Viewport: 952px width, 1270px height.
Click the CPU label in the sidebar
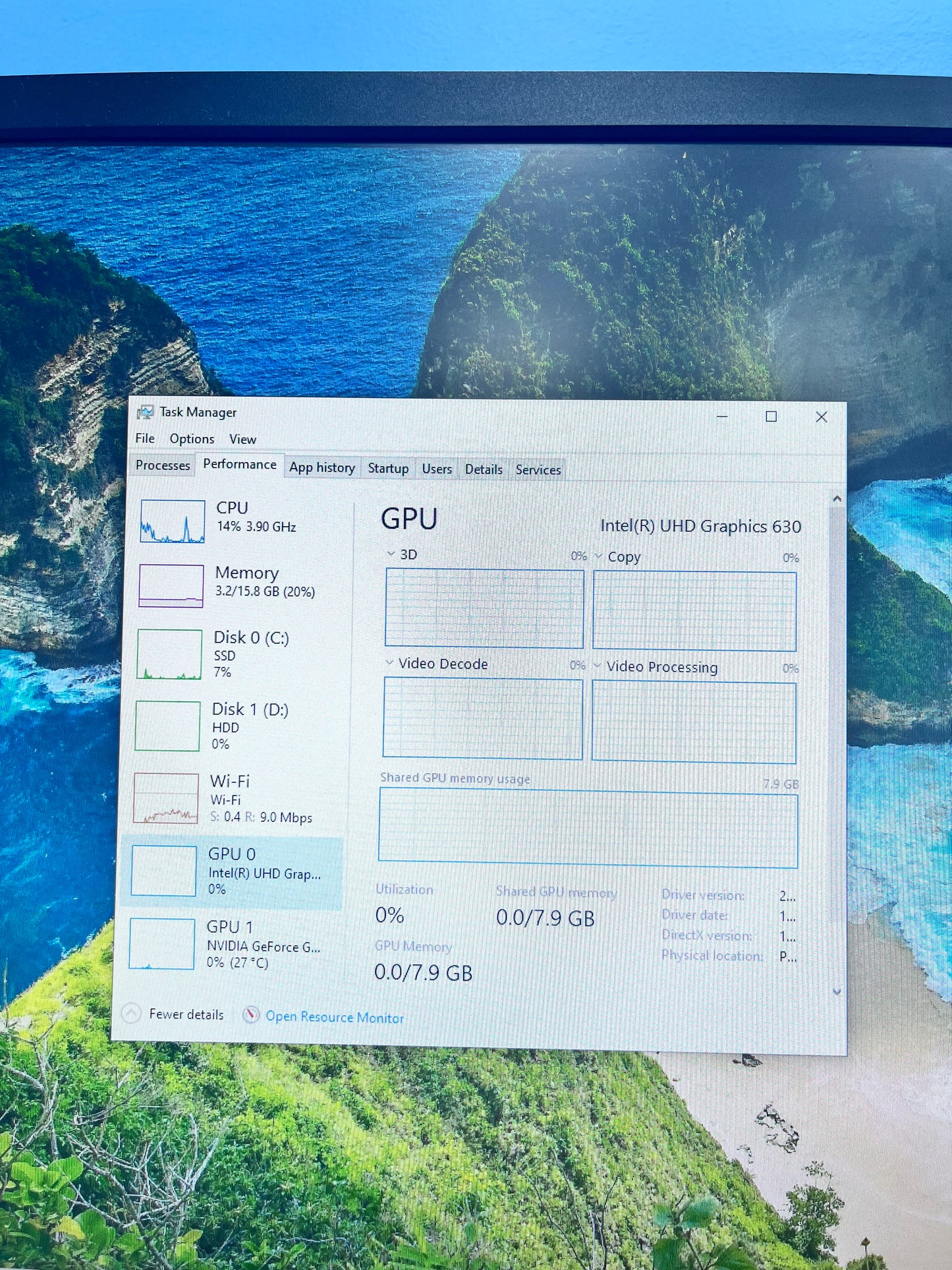point(232,508)
